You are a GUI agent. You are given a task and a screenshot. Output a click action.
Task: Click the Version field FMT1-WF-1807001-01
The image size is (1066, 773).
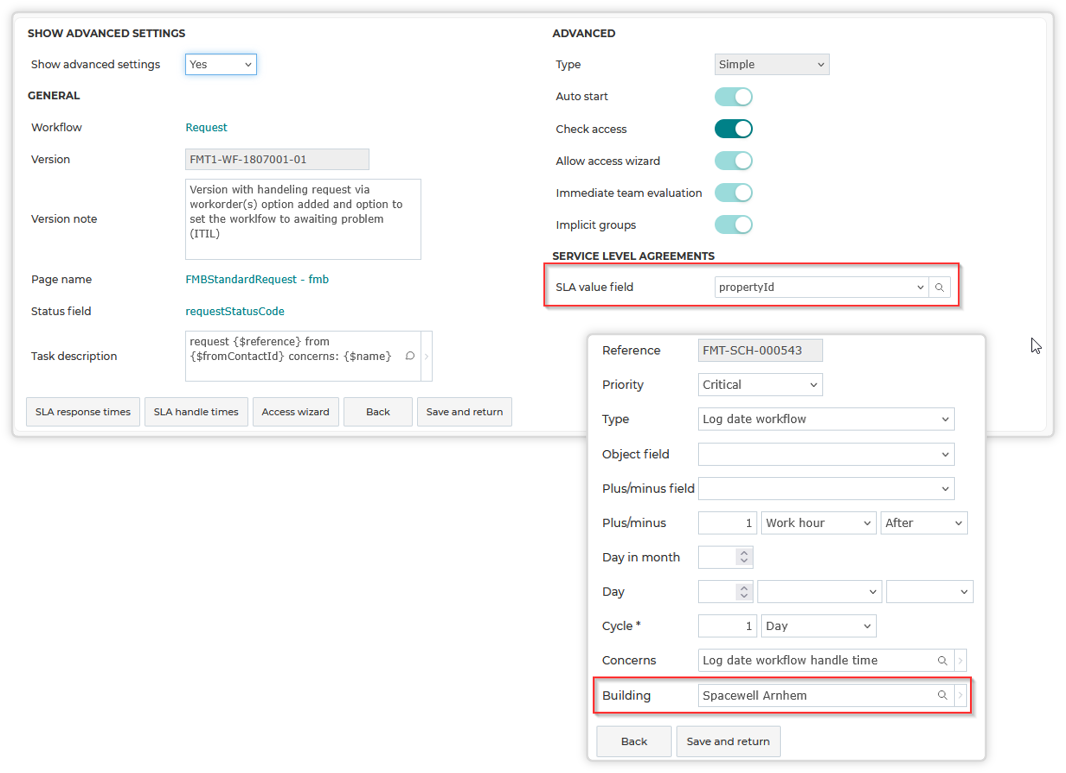point(277,159)
